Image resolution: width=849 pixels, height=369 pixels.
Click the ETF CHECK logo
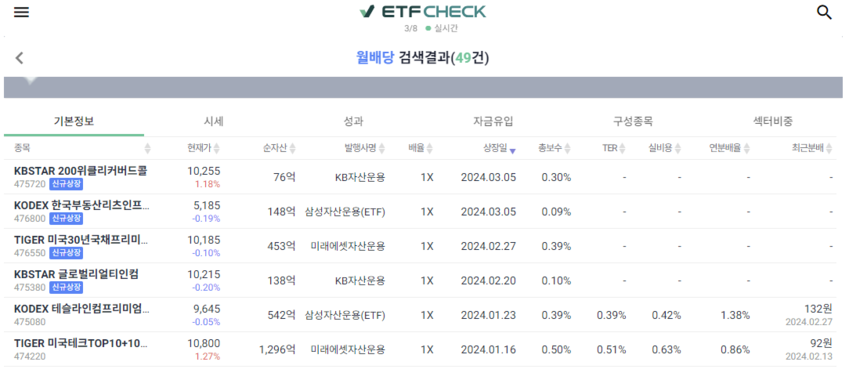click(x=423, y=11)
